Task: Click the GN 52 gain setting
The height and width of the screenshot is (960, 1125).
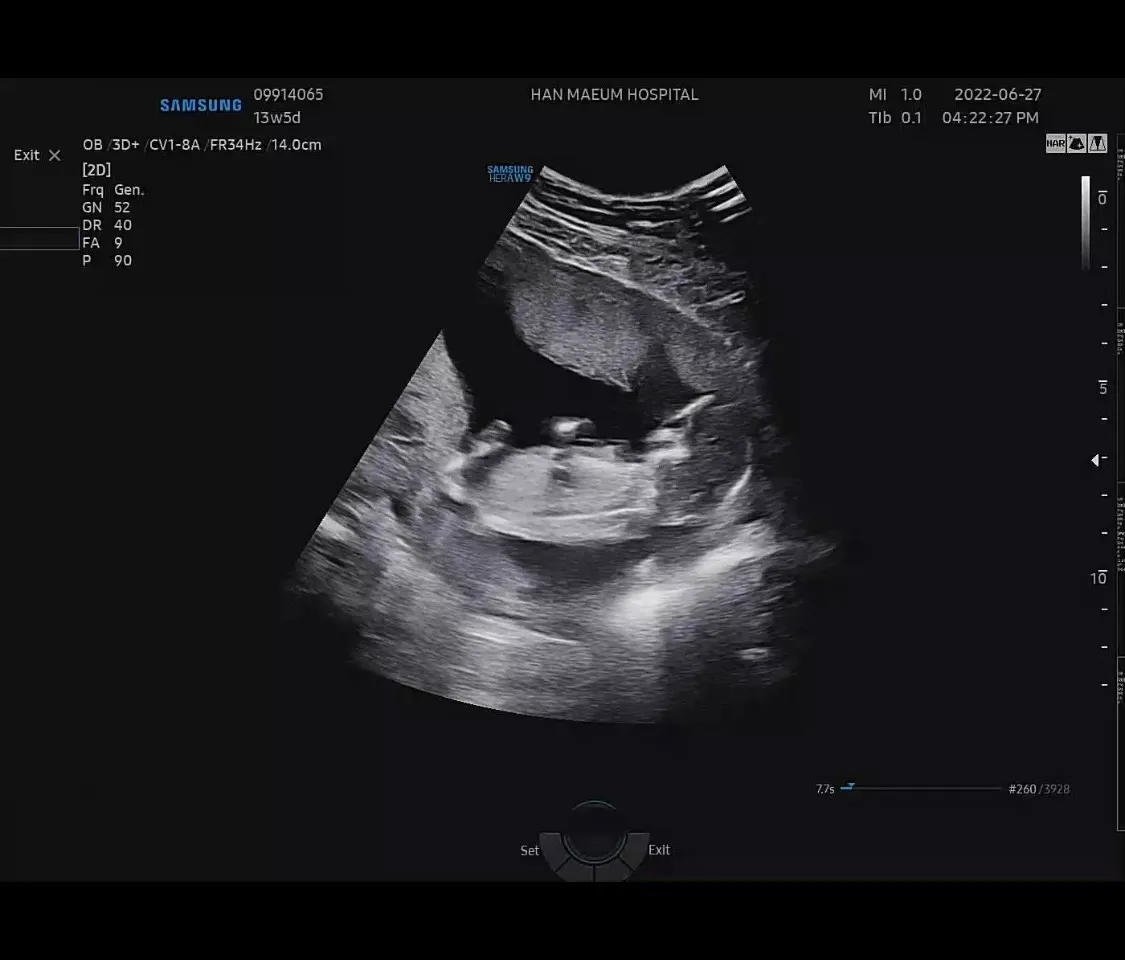Action: tap(106, 207)
